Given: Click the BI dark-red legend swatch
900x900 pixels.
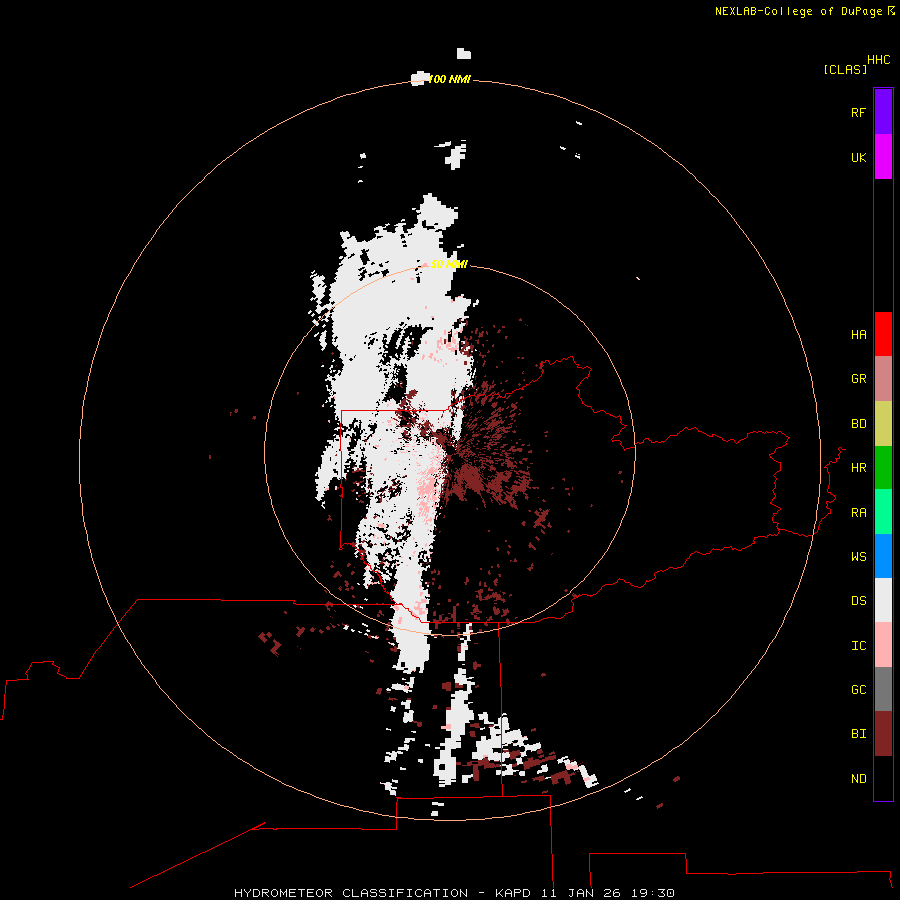Looking at the screenshot, I should click(883, 734).
